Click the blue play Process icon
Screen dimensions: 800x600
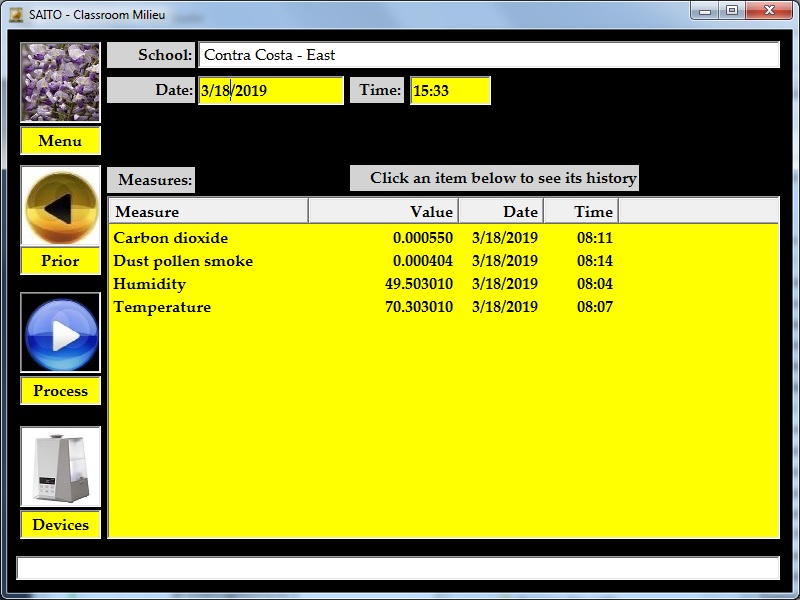point(60,334)
